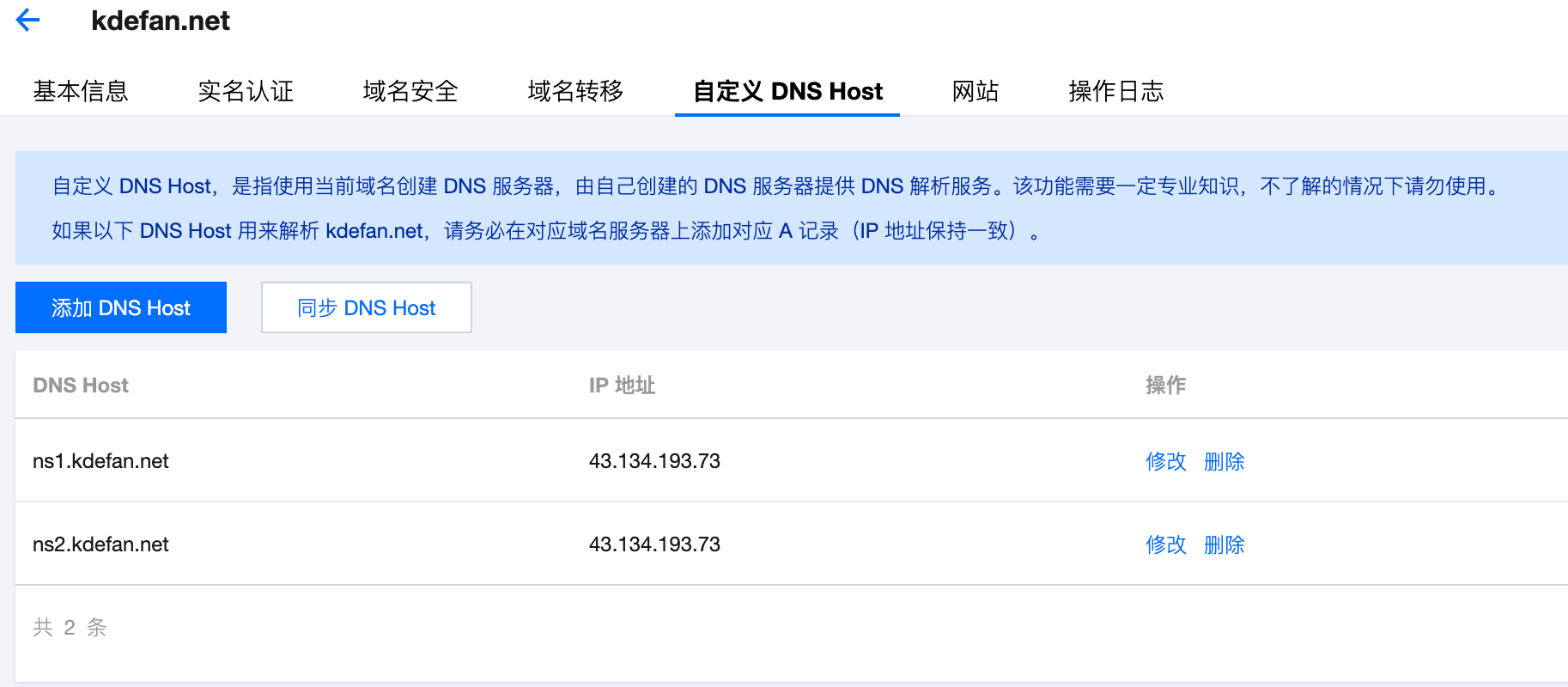This screenshot has height=687, width=1568.
Task: Modify the ns1.kdefan.net record via 修改
Action: coord(1166,461)
